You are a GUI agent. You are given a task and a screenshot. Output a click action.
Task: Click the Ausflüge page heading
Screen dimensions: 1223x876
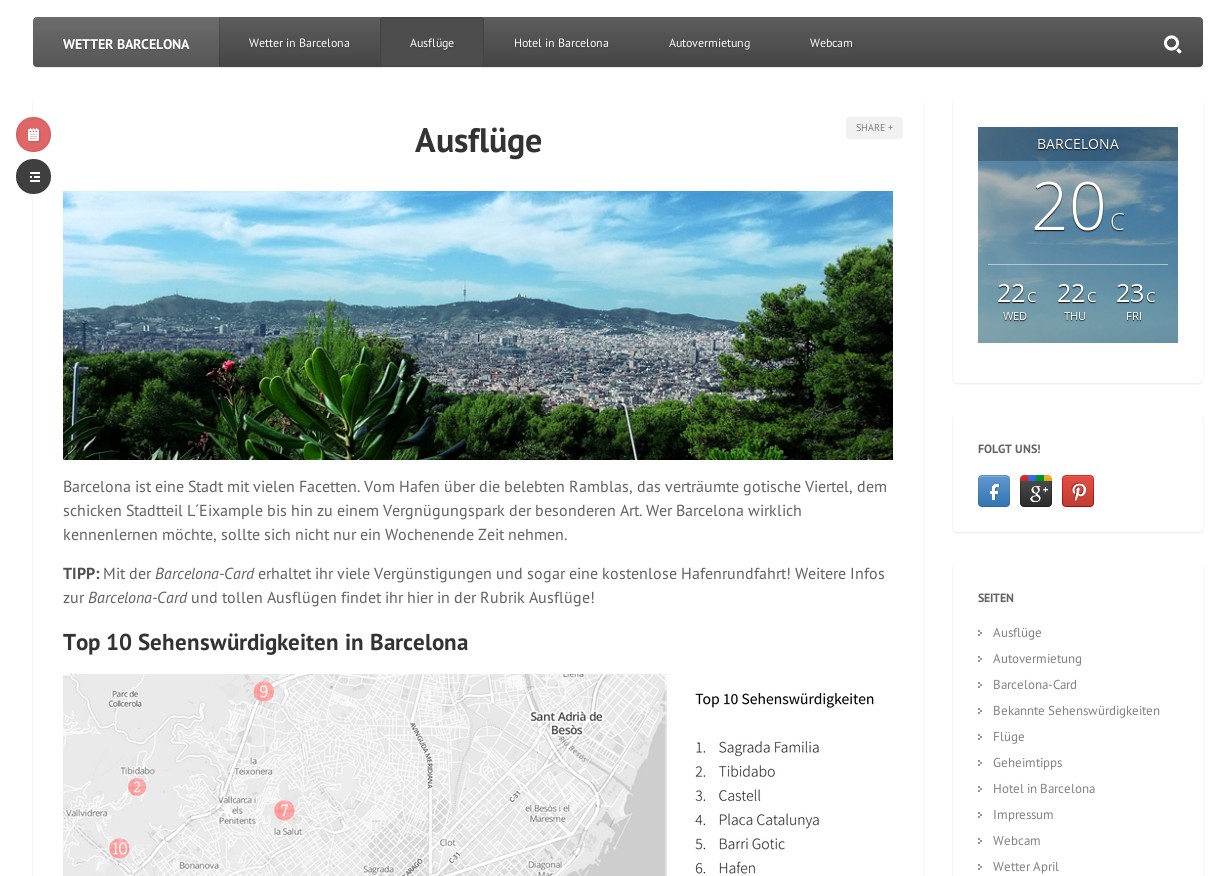point(478,141)
